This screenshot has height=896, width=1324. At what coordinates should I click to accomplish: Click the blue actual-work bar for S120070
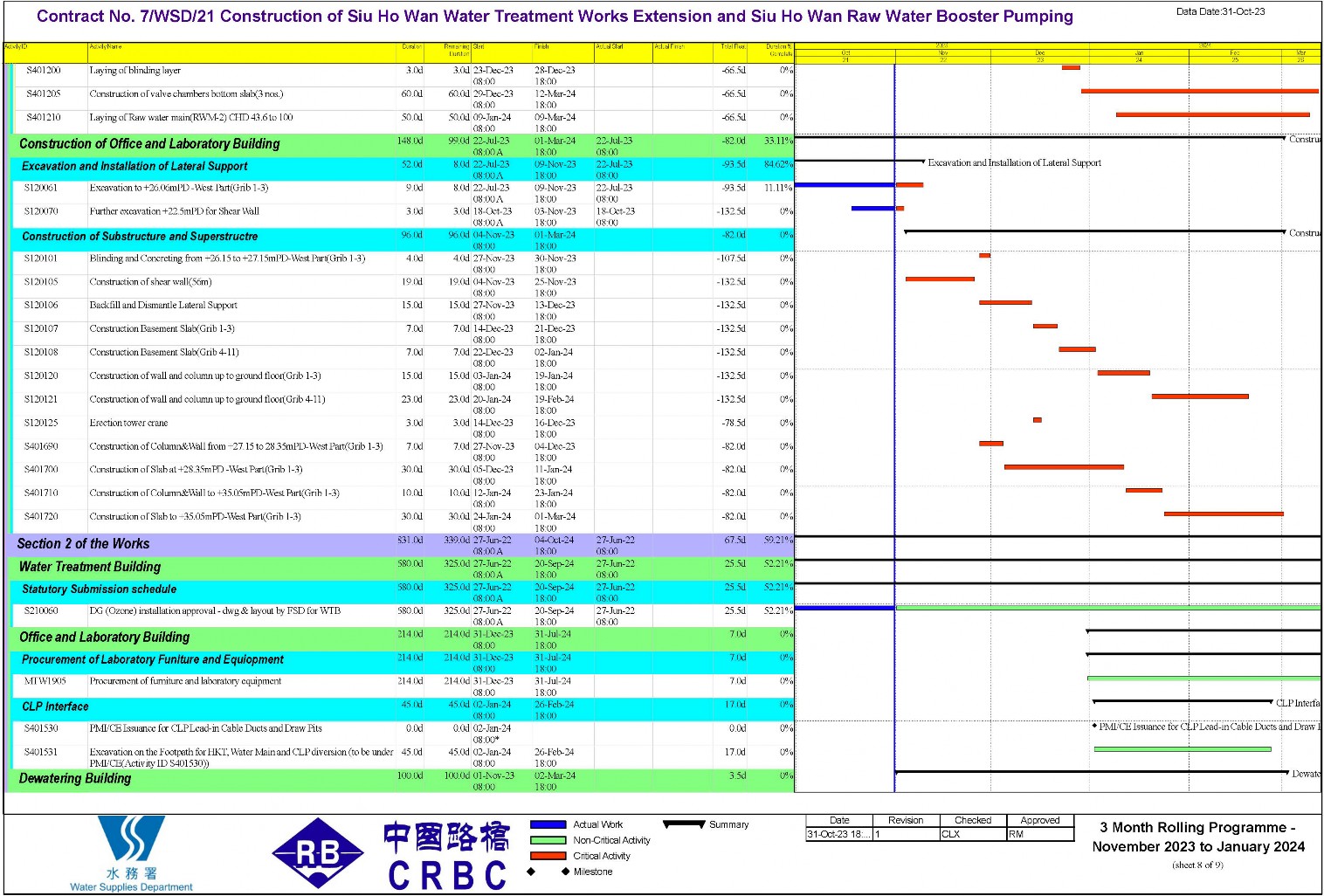[x=872, y=209]
